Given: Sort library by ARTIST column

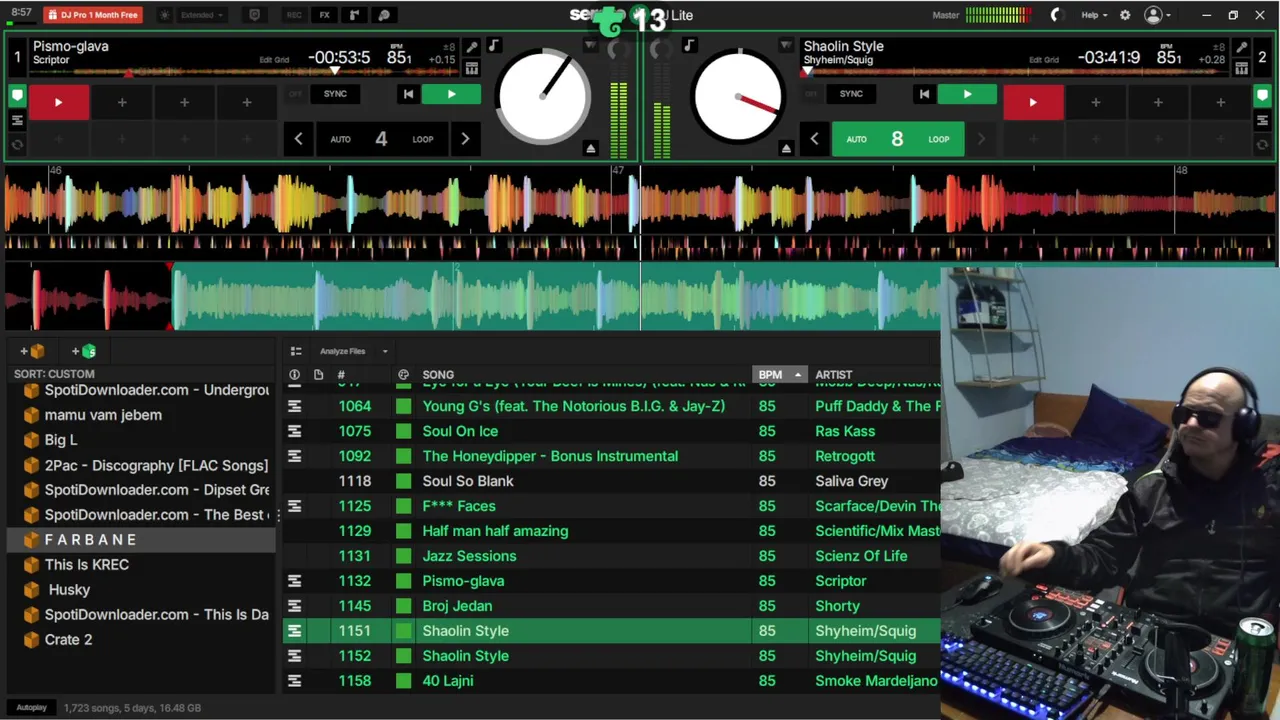Looking at the screenshot, I should (834, 375).
